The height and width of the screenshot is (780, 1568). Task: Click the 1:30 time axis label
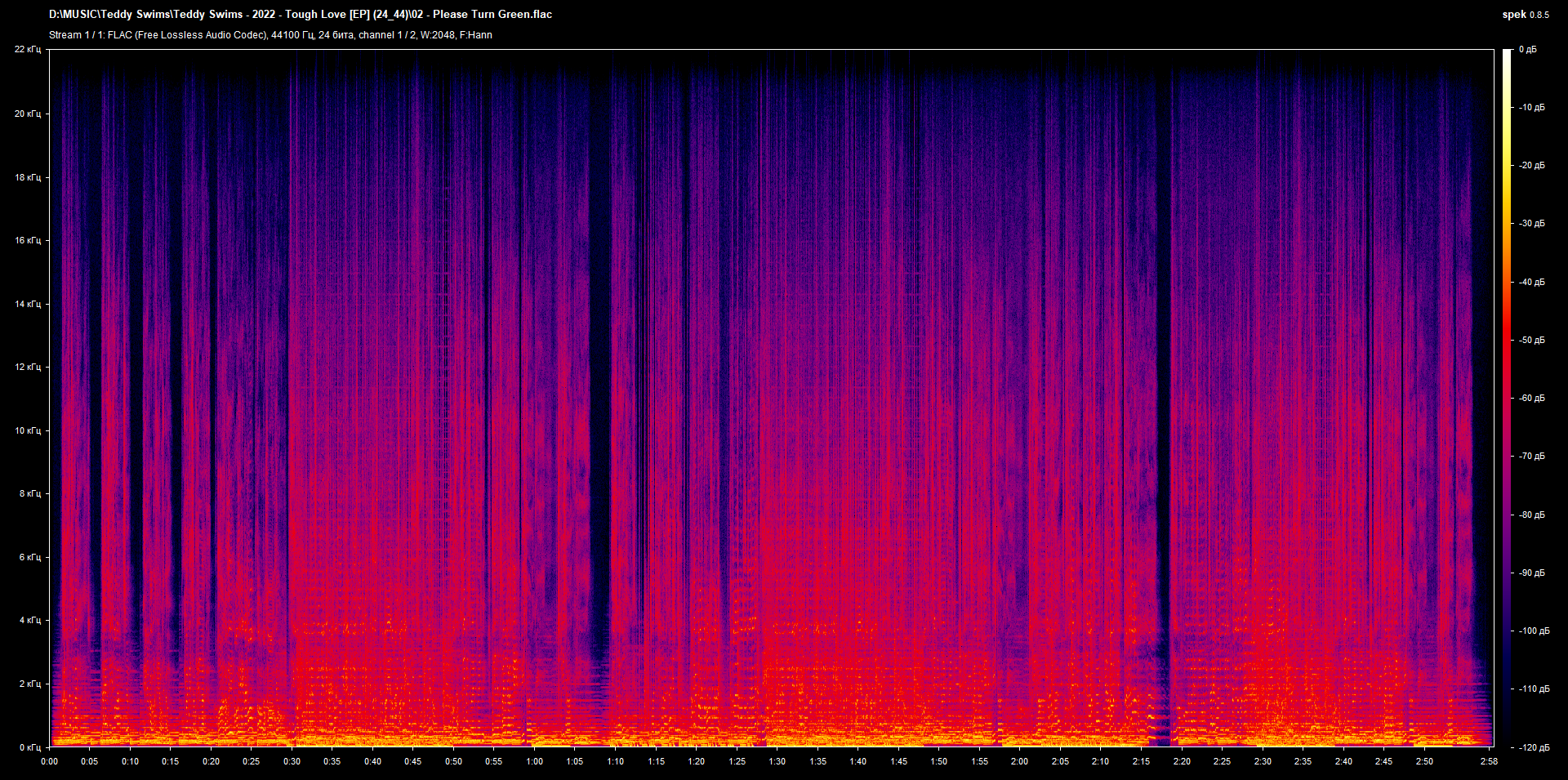pyautogui.click(x=777, y=761)
